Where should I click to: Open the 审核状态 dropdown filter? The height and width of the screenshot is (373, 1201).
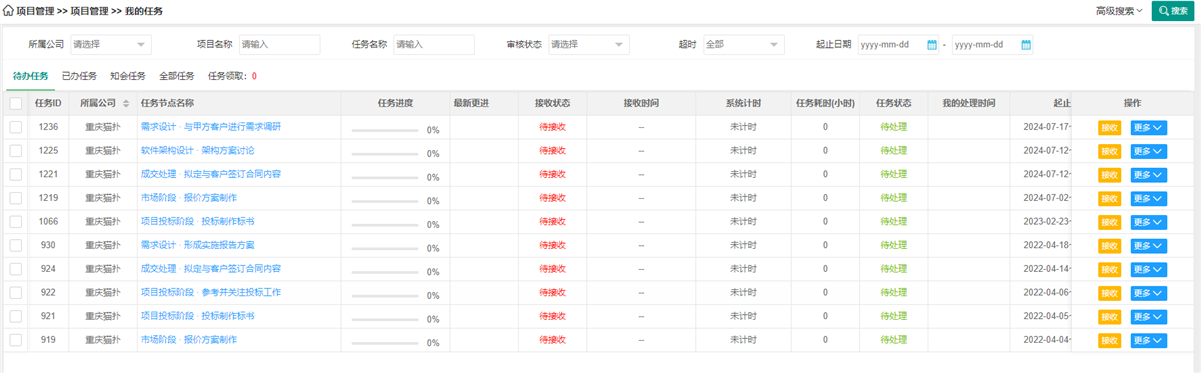(588, 45)
